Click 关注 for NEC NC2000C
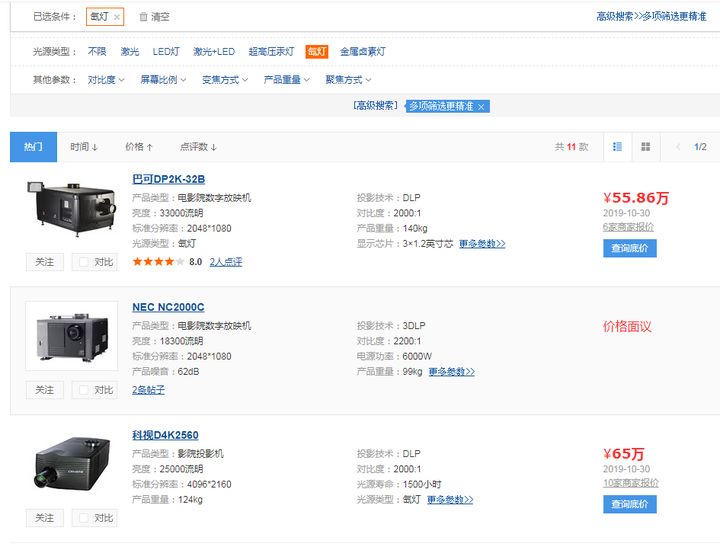720x550 pixels. pyautogui.click(x=45, y=390)
